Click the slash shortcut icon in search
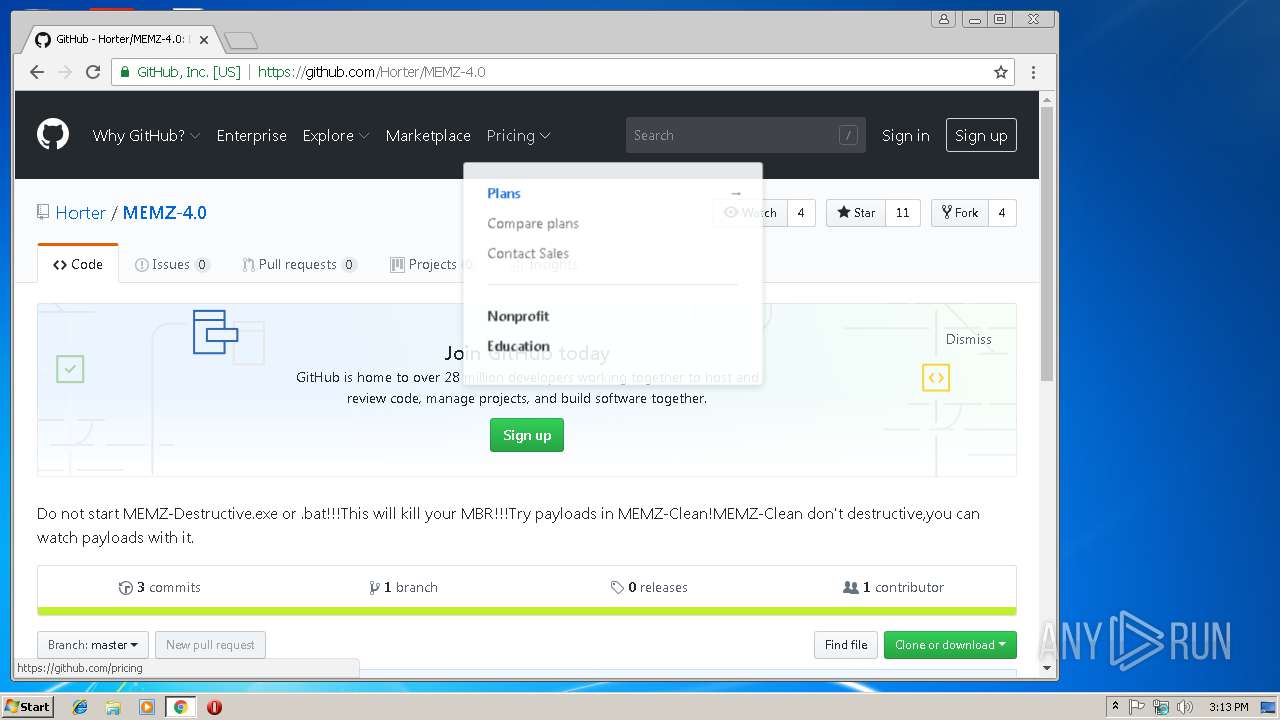This screenshot has width=1280, height=720. (848, 135)
